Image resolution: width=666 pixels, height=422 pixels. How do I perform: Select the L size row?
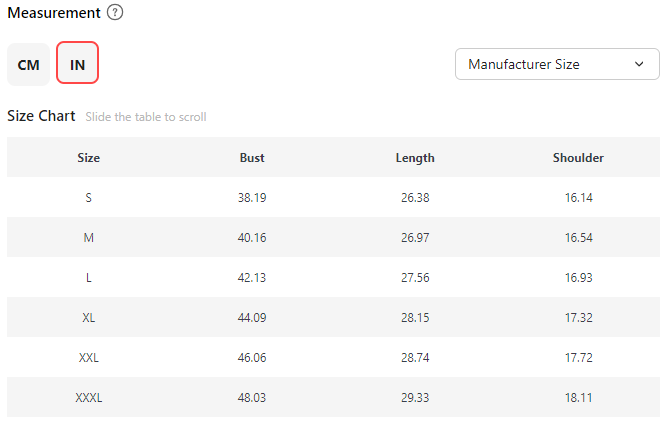click(x=89, y=277)
